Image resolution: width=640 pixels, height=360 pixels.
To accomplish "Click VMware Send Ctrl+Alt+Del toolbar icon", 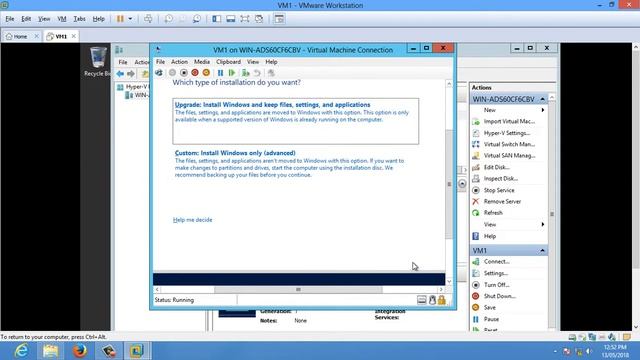I will pos(148,19).
